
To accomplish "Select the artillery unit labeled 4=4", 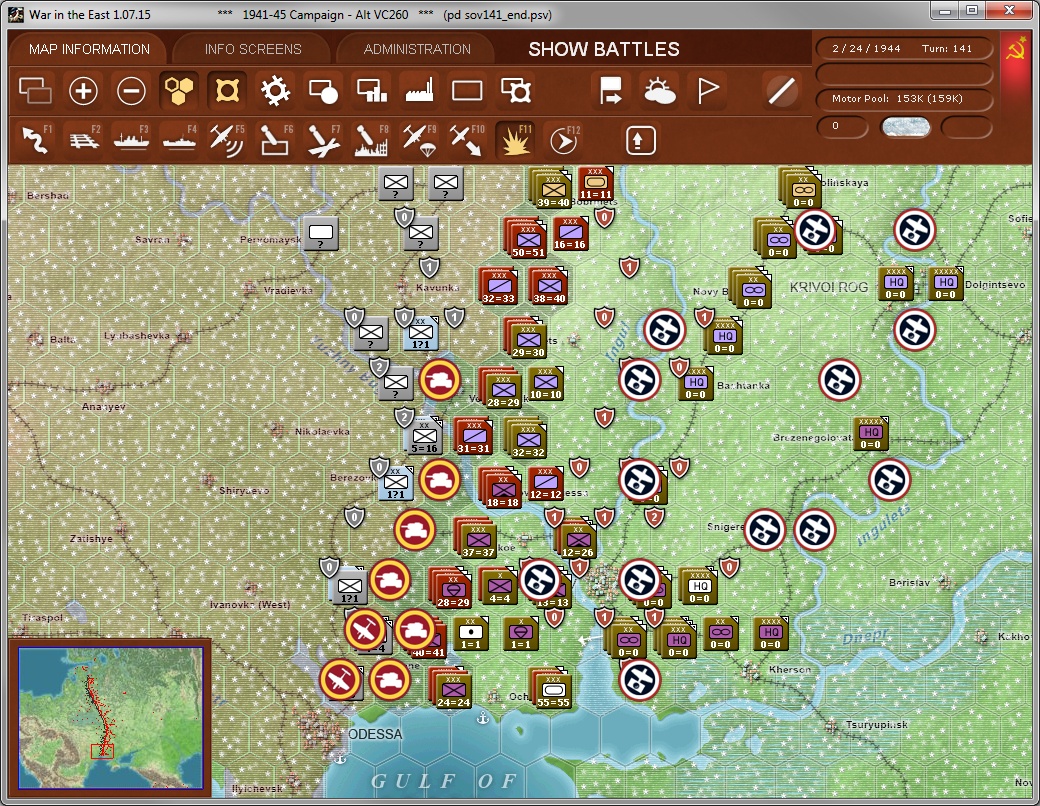I will (499, 586).
